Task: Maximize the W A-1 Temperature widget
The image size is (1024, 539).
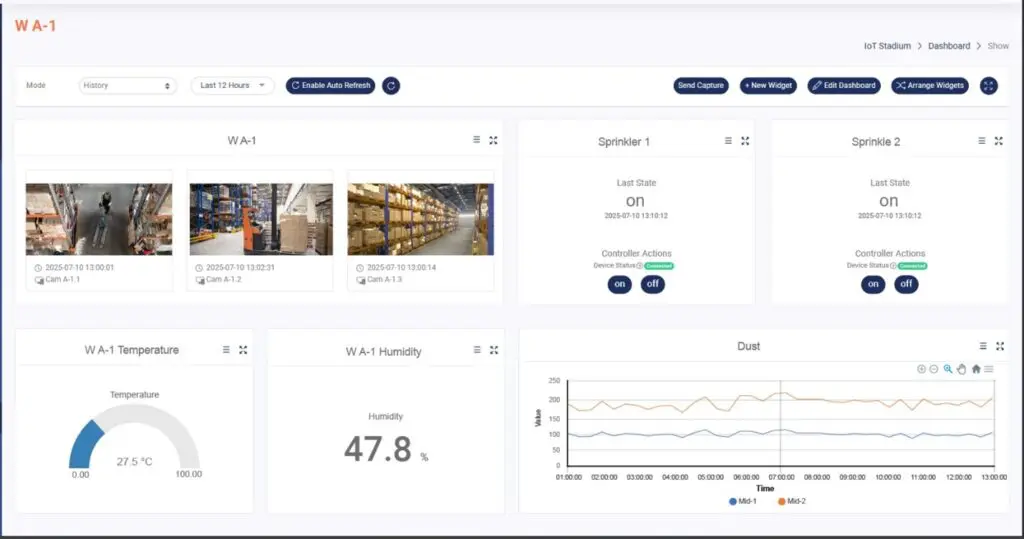Action: click(x=243, y=350)
